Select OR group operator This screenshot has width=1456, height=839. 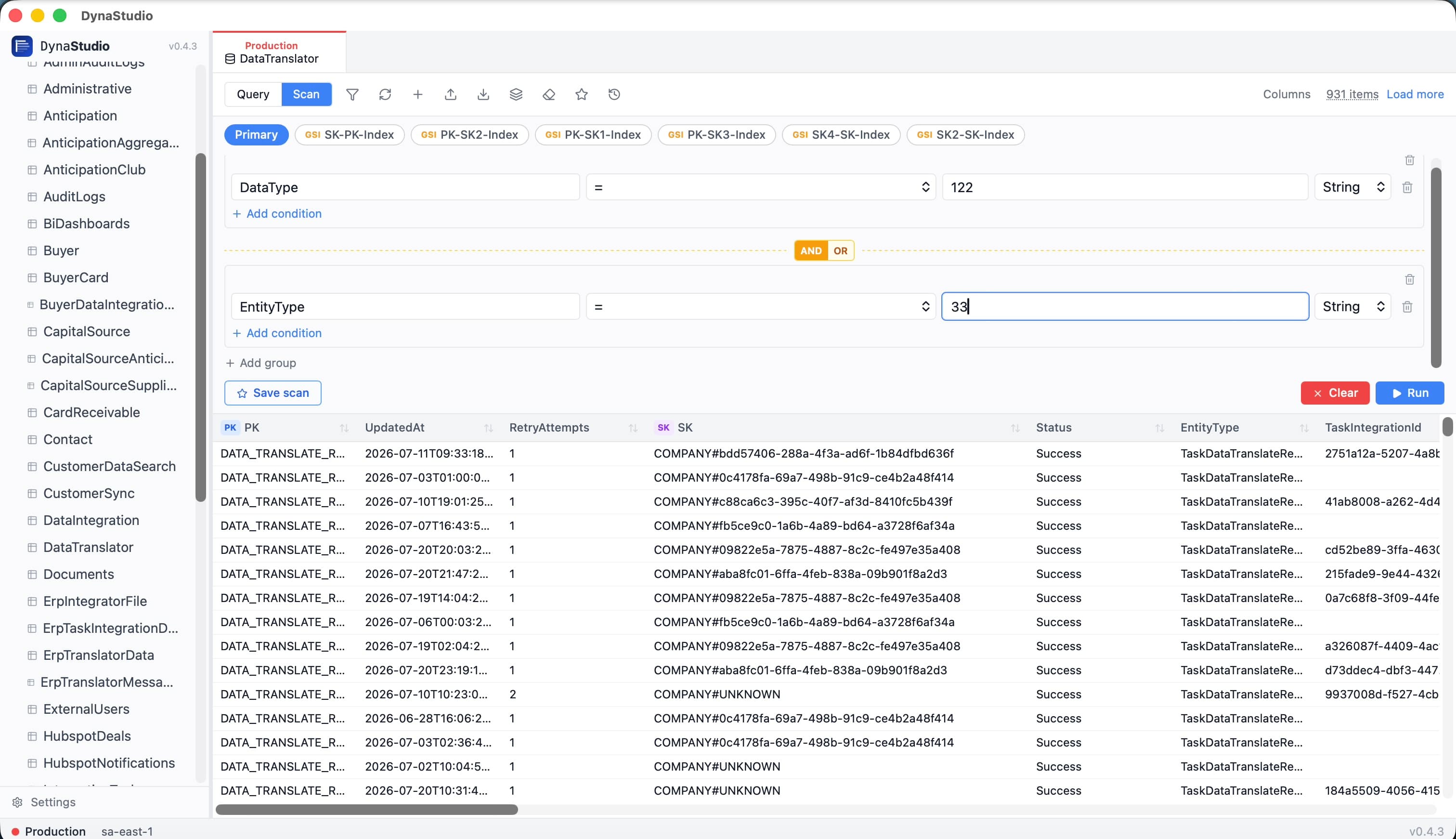coord(840,250)
